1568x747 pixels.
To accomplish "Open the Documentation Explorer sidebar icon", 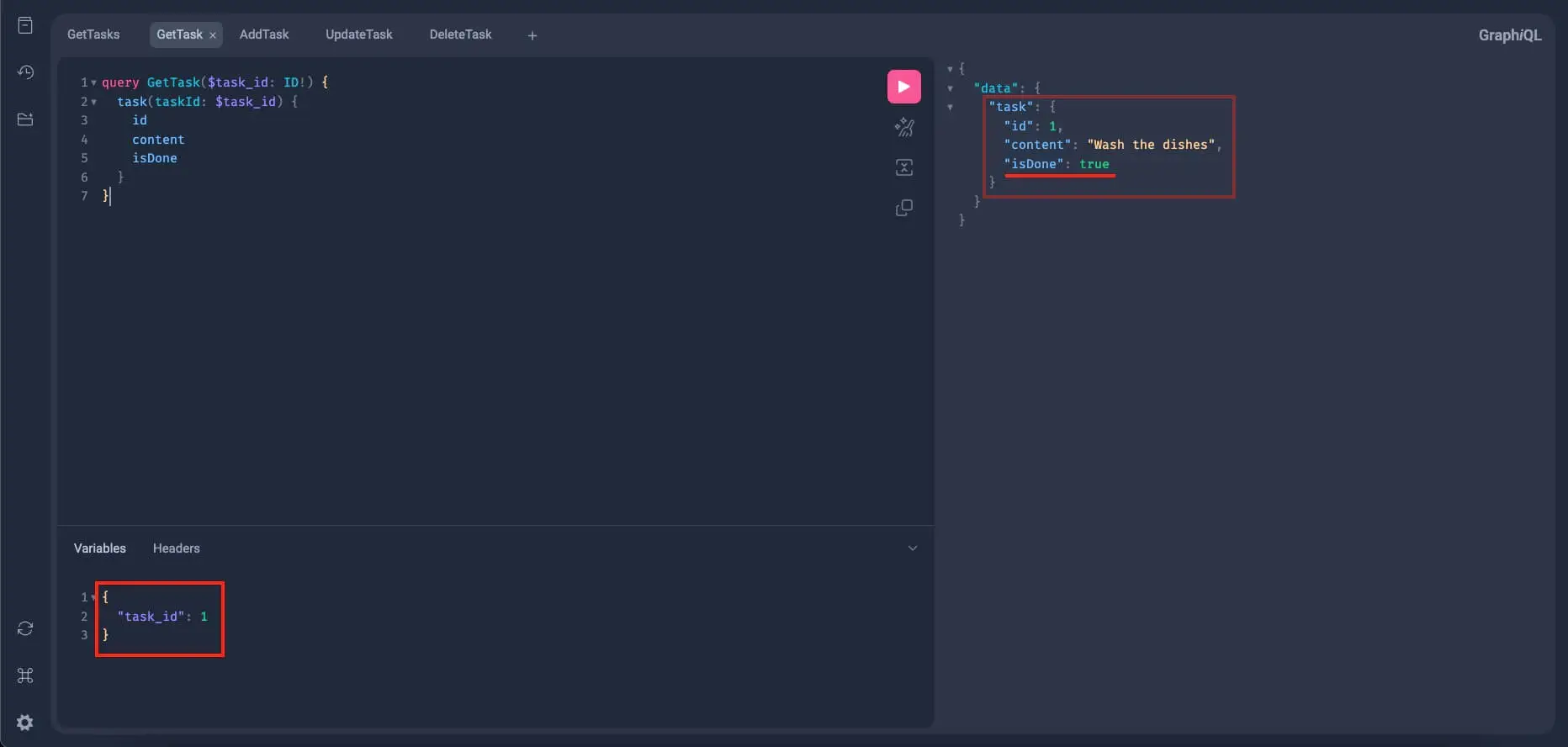I will pos(25,25).
